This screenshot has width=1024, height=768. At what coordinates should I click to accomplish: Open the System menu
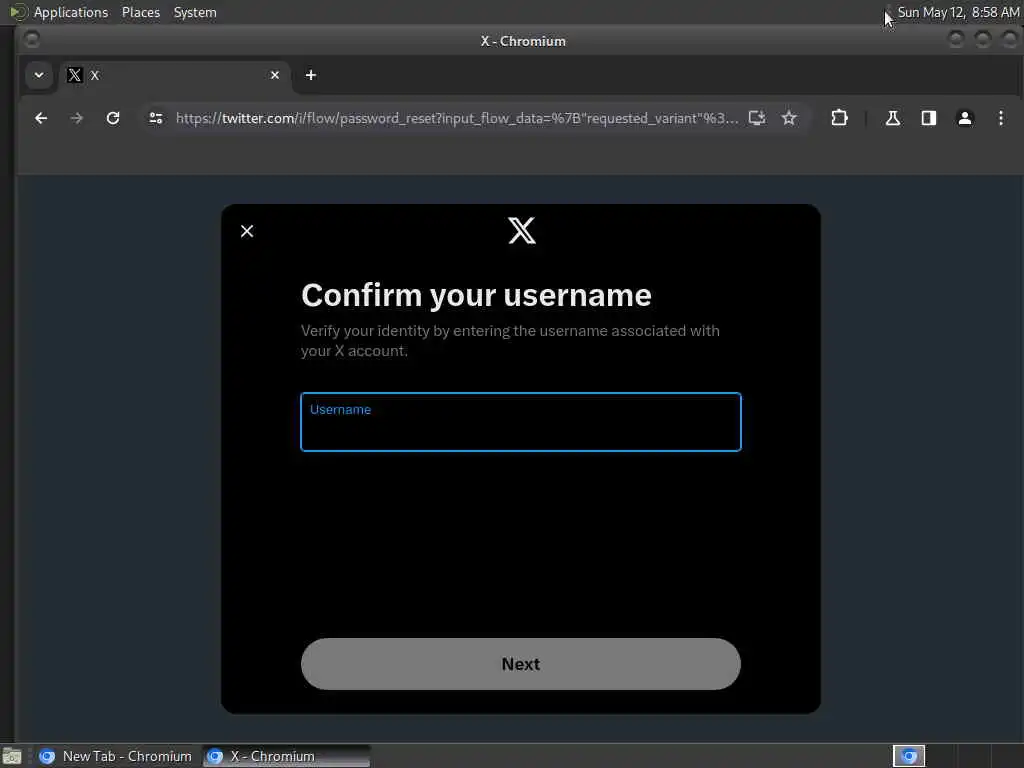coord(195,12)
